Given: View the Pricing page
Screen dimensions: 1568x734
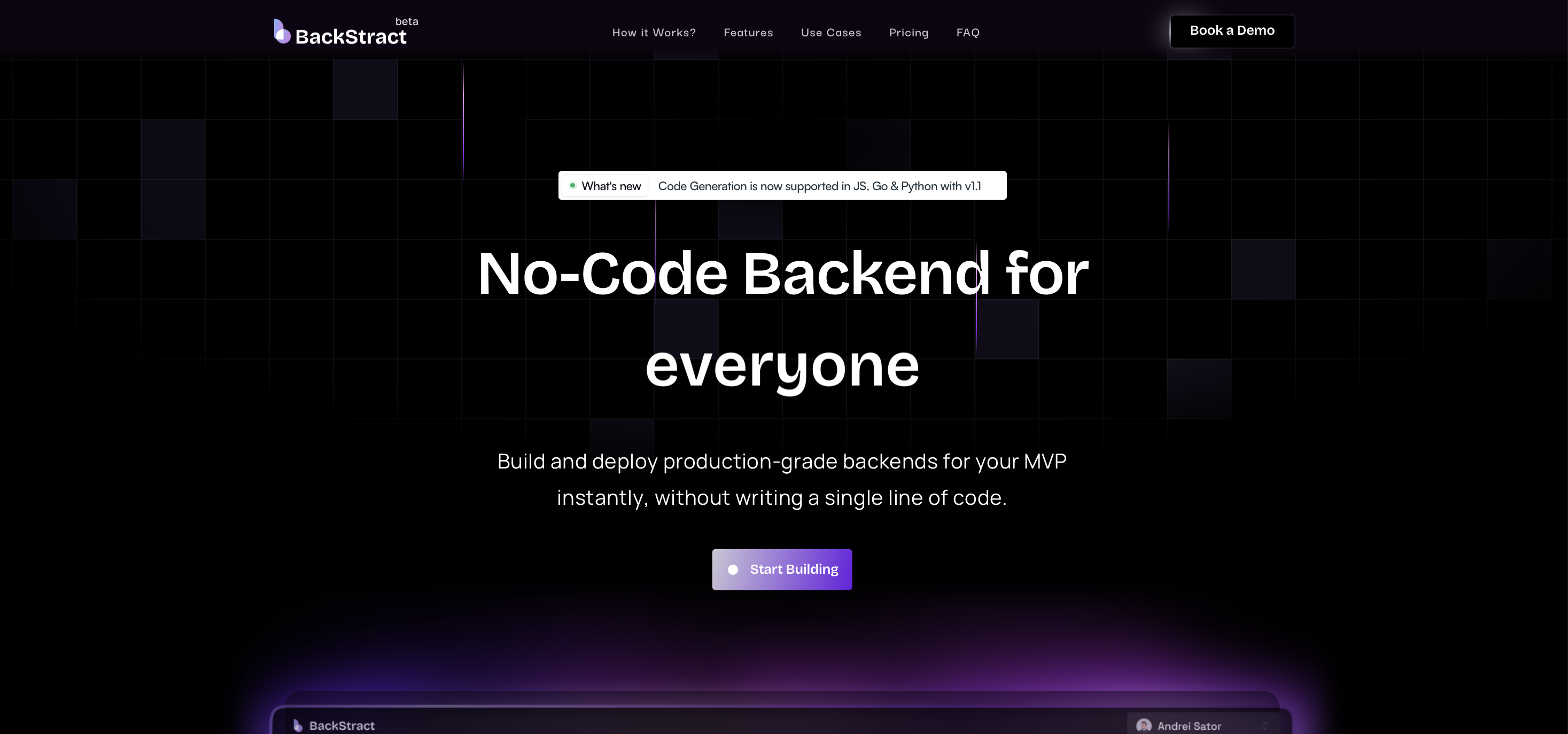Looking at the screenshot, I should 908,33.
